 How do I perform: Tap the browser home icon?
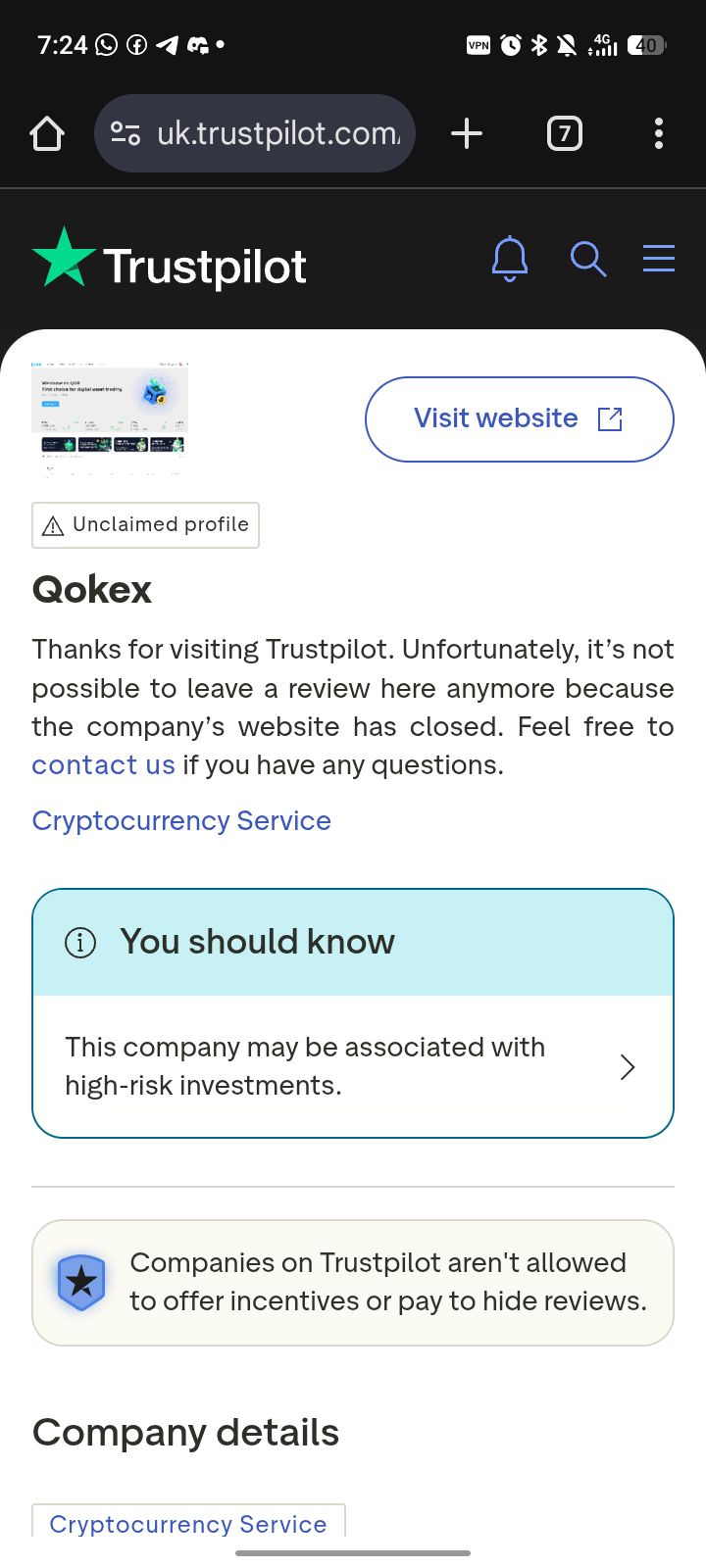pyautogui.click(x=47, y=133)
